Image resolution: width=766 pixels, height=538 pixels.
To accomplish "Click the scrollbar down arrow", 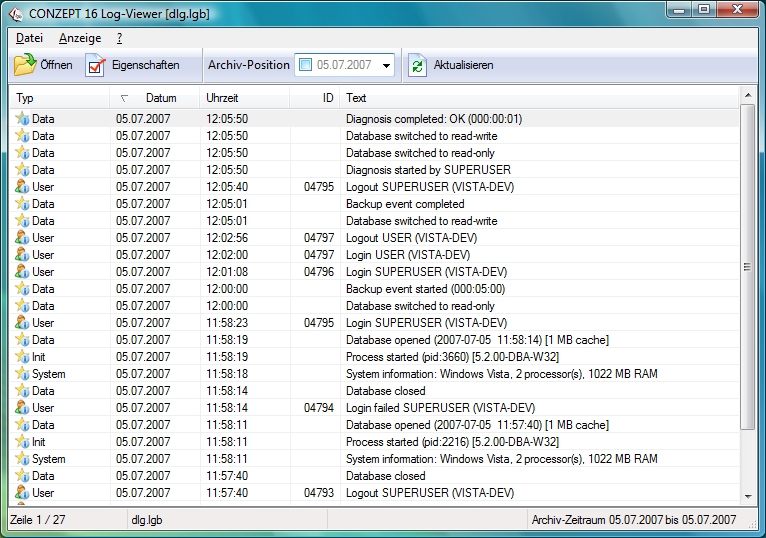I will 747,496.
